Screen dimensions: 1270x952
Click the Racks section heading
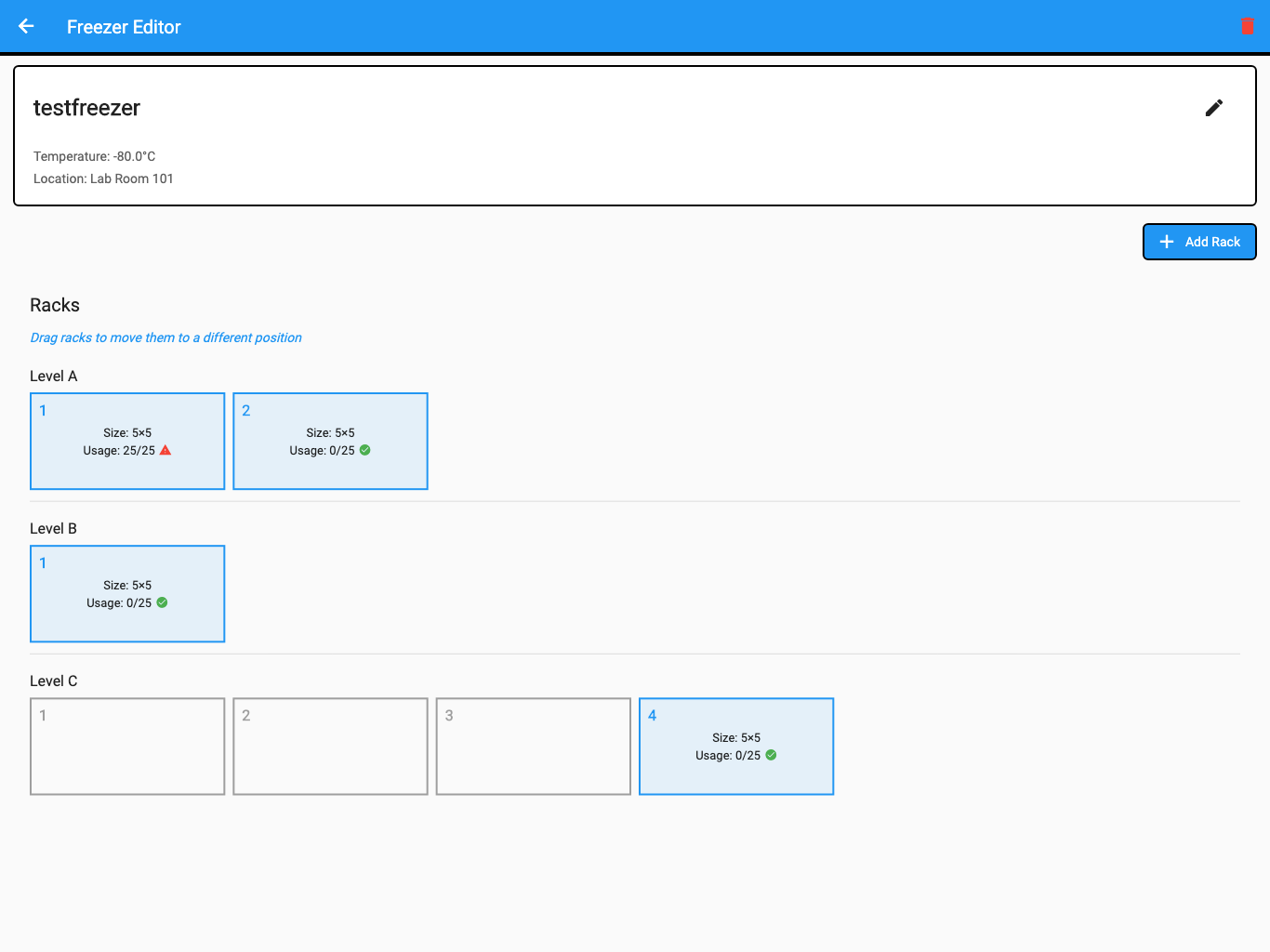55,305
